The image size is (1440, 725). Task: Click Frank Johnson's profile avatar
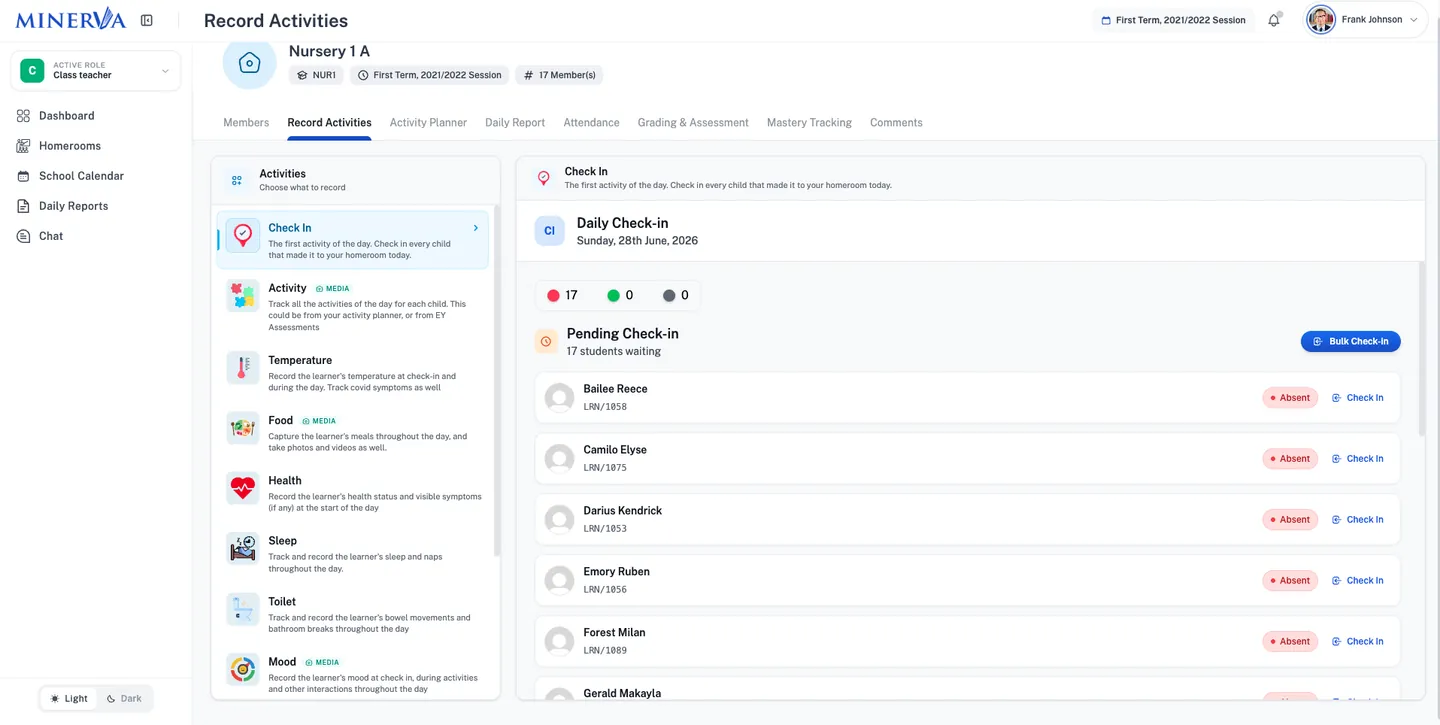[1321, 20]
